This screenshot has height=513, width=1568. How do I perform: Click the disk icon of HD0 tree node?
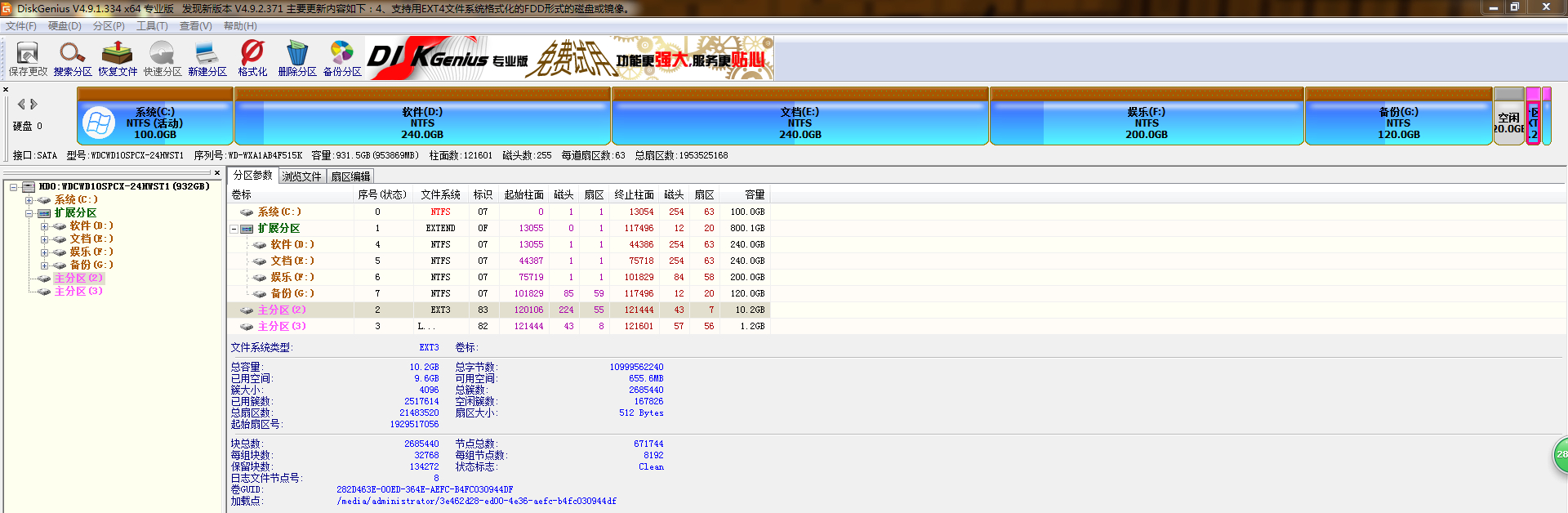(x=29, y=187)
